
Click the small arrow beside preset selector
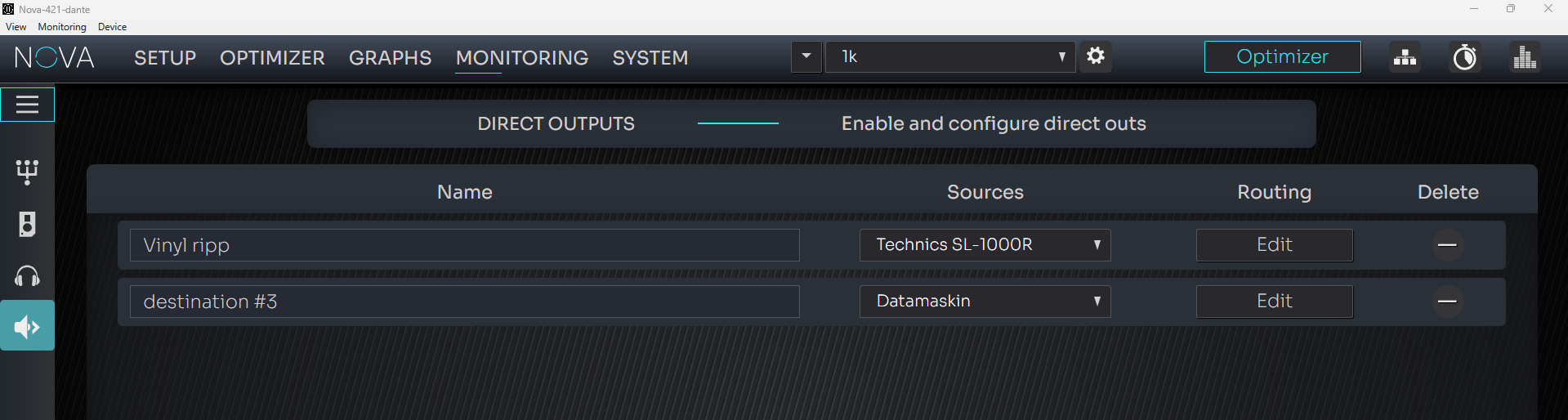click(x=806, y=56)
